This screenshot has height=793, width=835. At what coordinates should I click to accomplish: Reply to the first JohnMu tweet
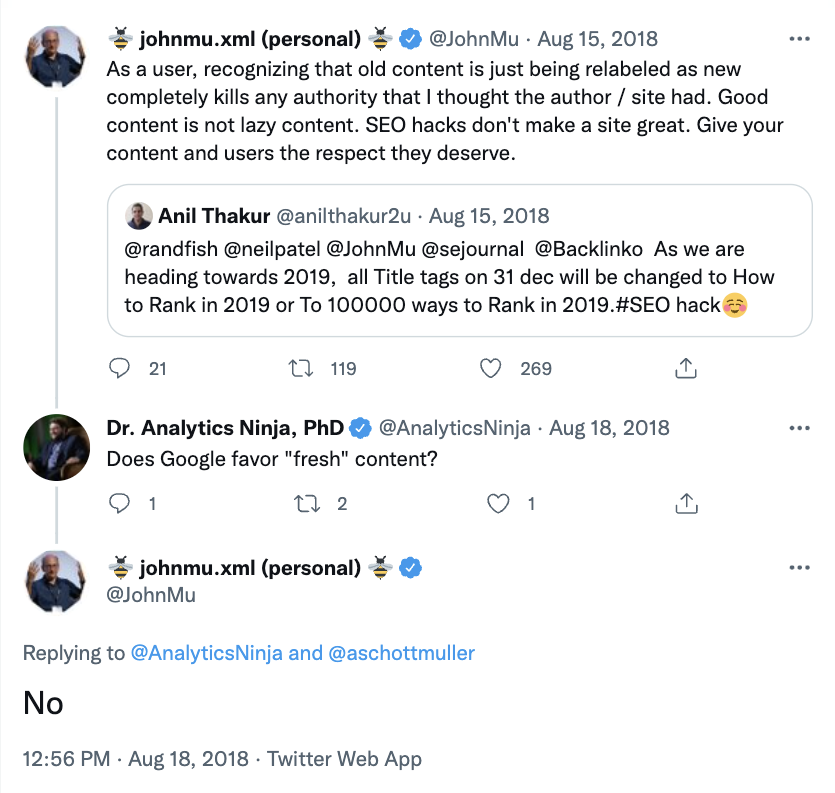(120, 369)
